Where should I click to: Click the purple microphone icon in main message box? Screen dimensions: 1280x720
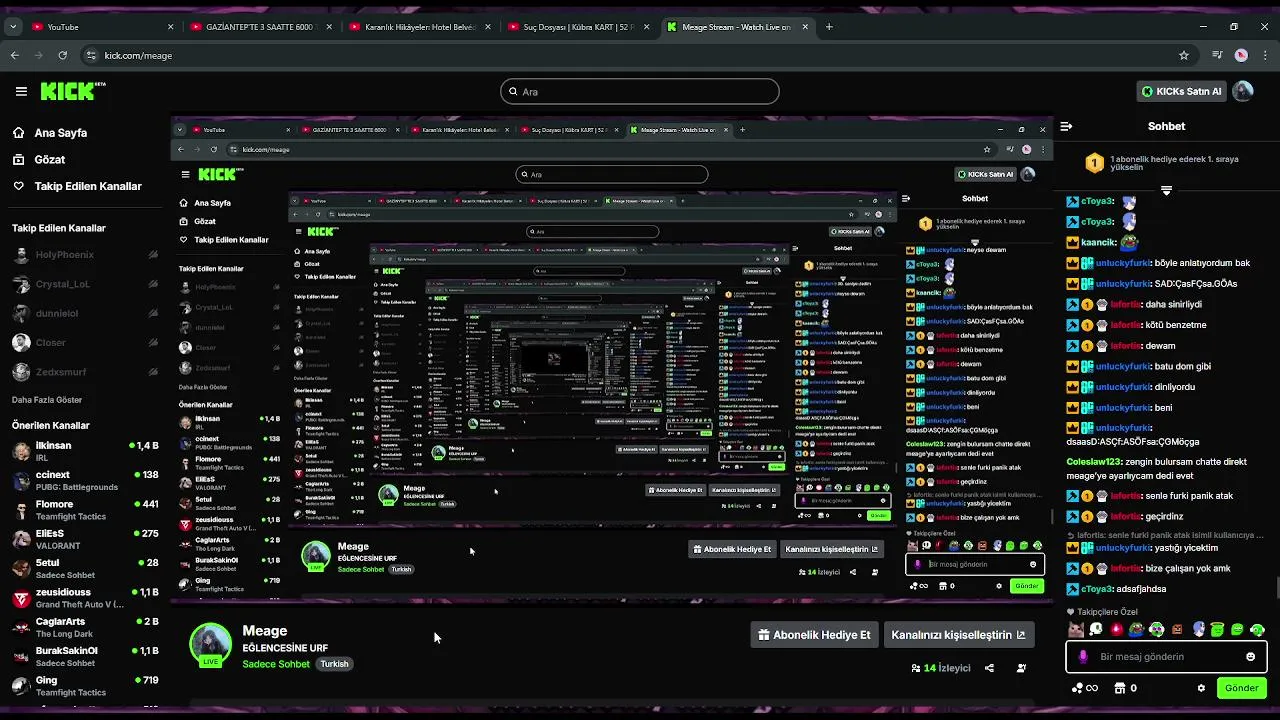(1083, 657)
